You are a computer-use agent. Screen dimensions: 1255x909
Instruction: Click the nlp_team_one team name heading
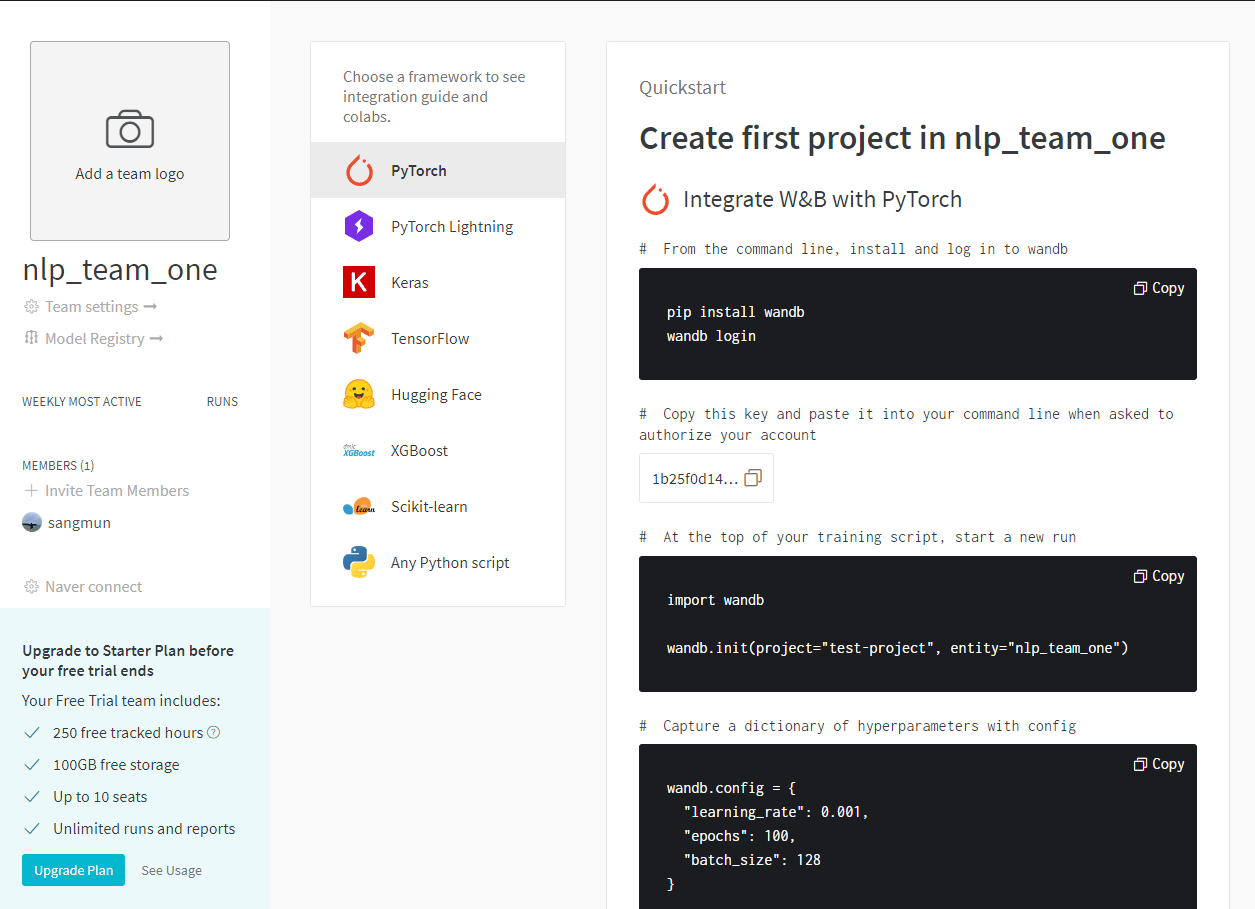pos(120,270)
